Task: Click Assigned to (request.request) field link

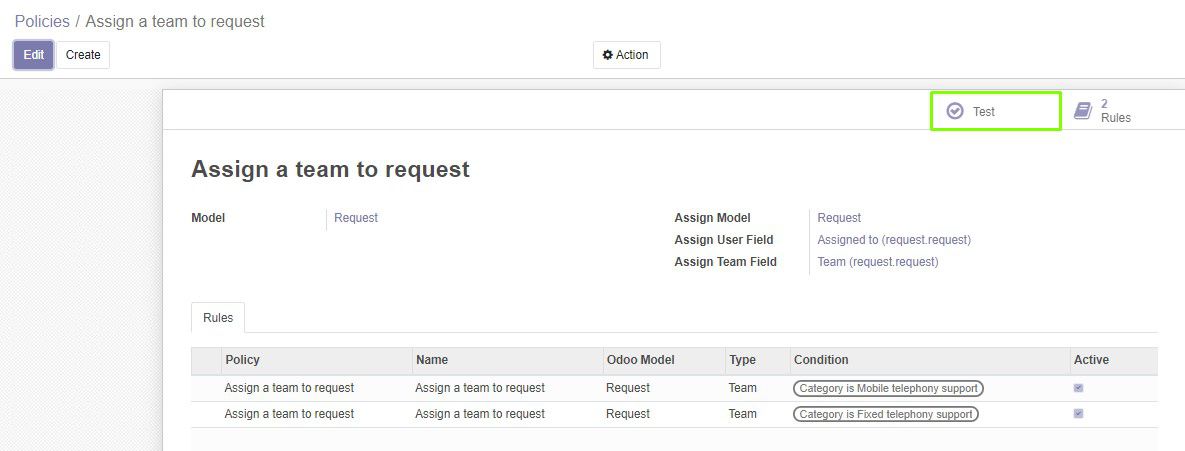Action: point(894,240)
